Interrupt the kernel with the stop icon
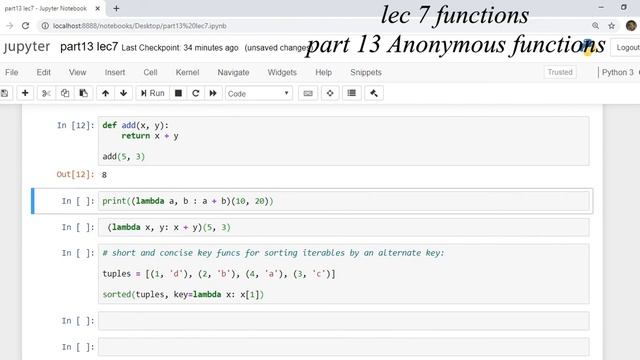The width and height of the screenshot is (640, 360). coord(178,93)
